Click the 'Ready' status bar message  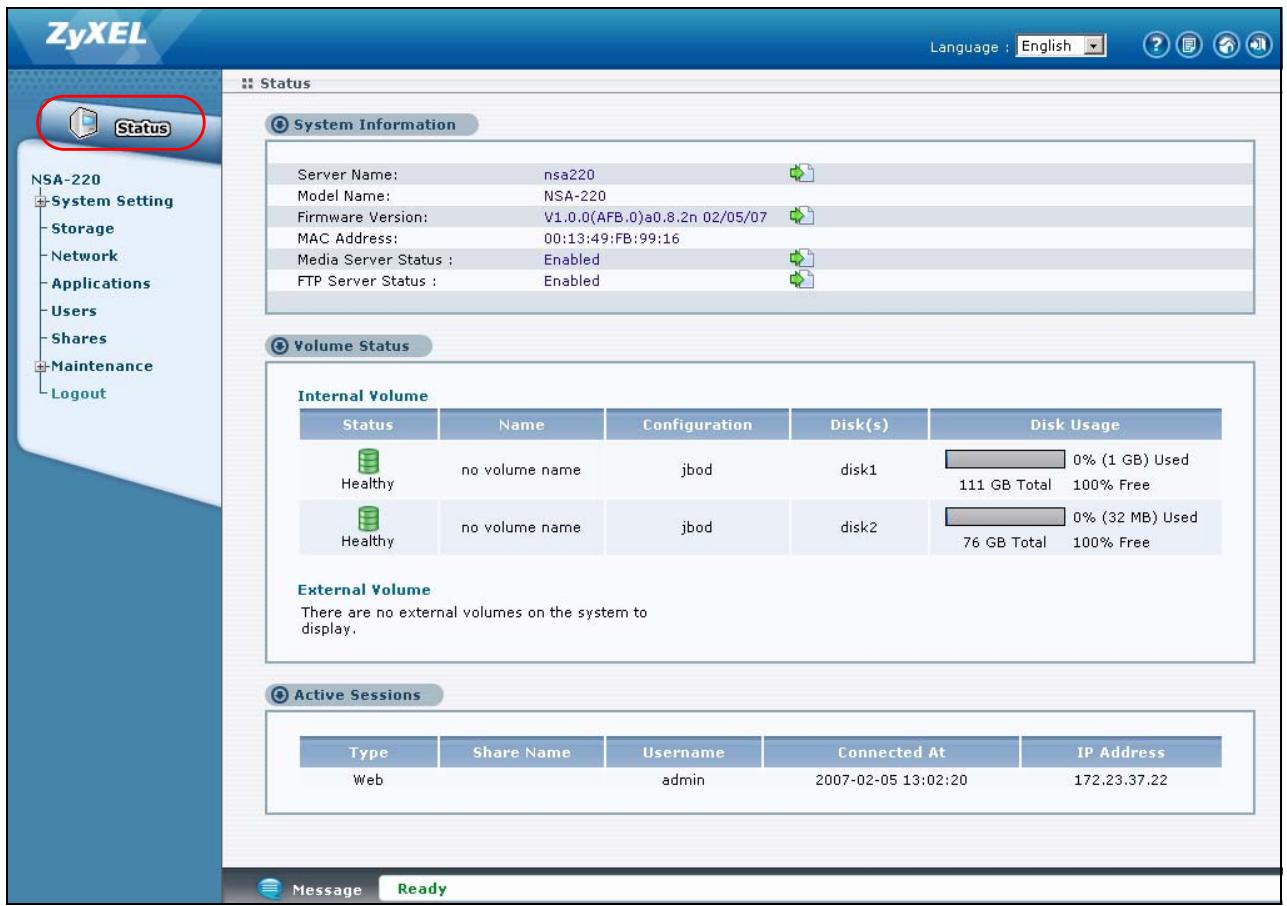(x=421, y=888)
